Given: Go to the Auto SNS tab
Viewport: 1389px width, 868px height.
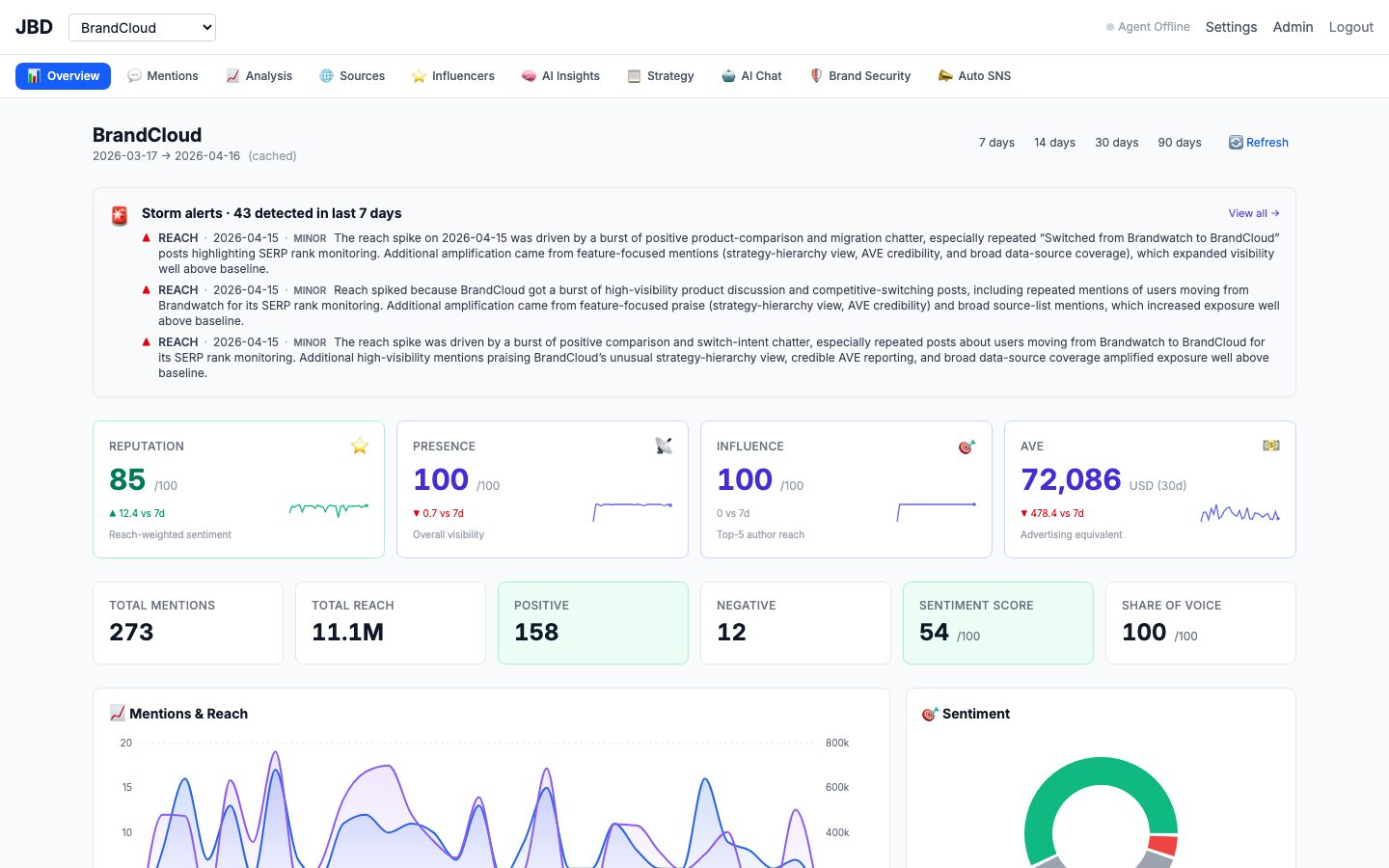Looking at the screenshot, I should (x=974, y=76).
